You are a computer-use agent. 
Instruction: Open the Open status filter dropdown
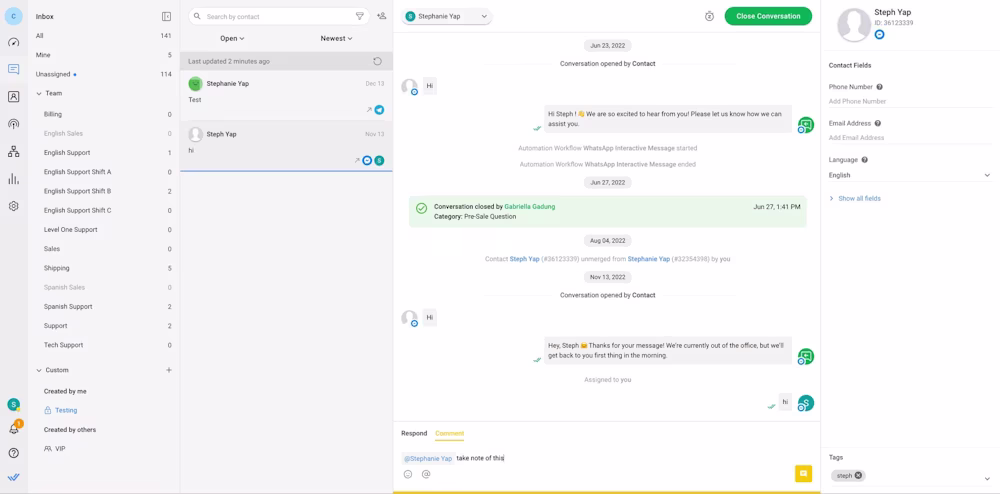(x=232, y=38)
